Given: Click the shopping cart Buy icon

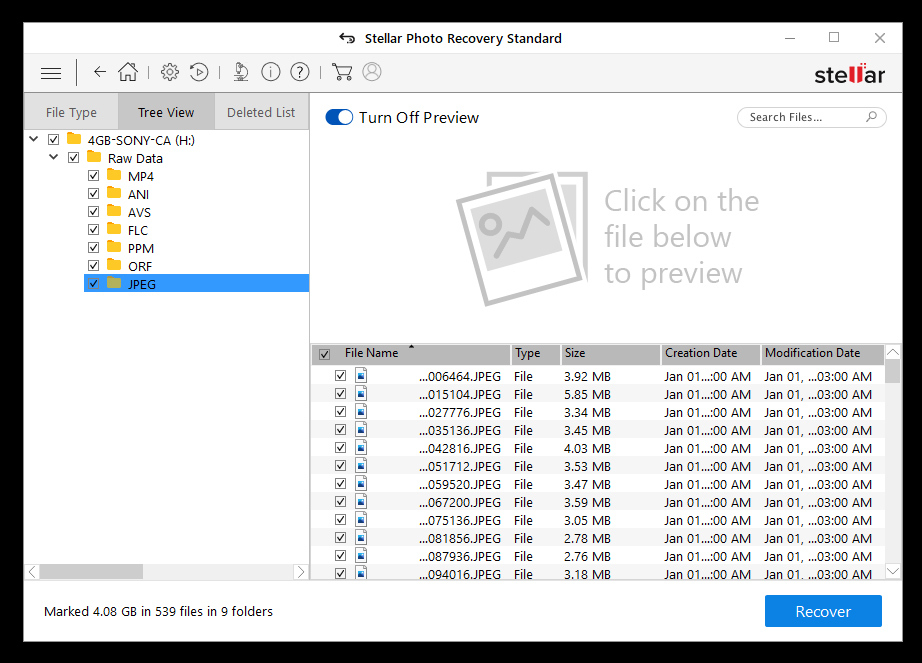Looking at the screenshot, I should 342,72.
